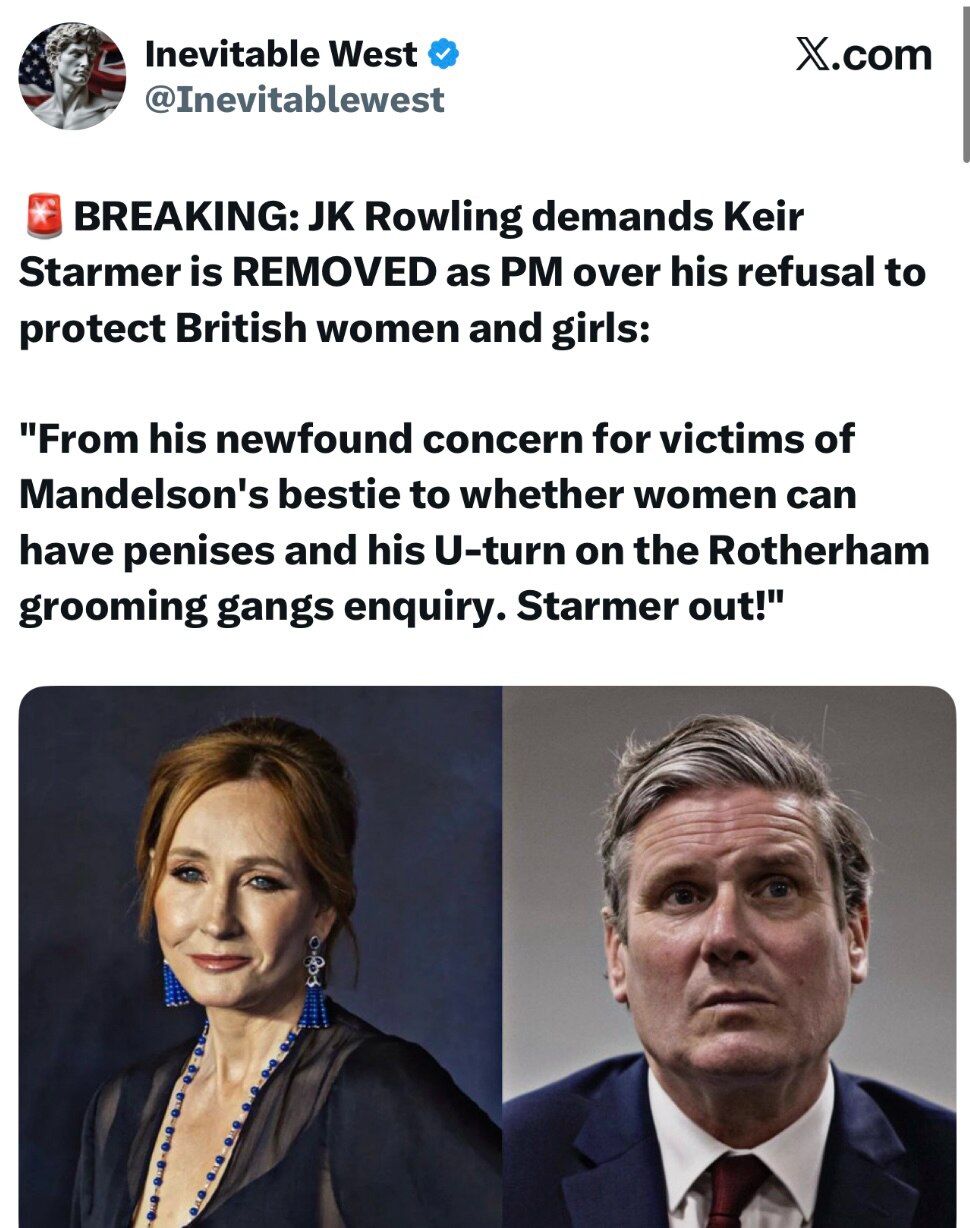The width and height of the screenshot is (970, 1228).
Task: Open the Inevitable West profile avatar
Action: 73,76
